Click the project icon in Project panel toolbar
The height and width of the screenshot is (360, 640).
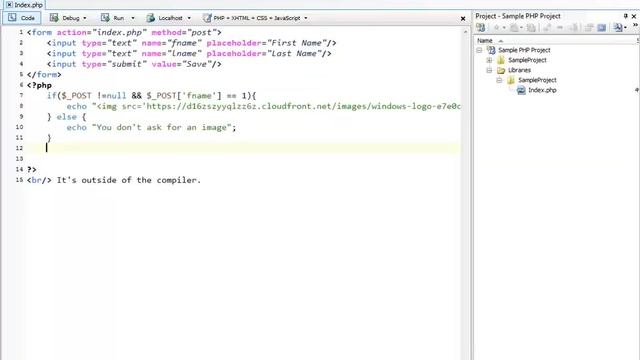(x=480, y=28)
